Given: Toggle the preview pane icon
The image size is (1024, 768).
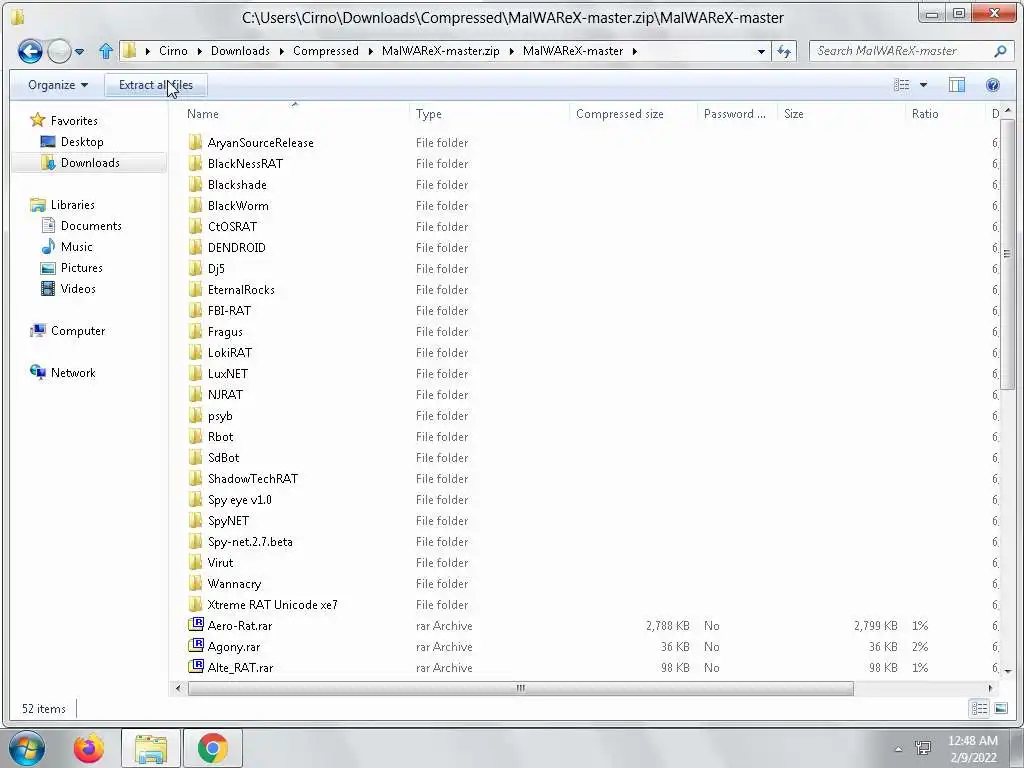Looking at the screenshot, I should (957, 85).
